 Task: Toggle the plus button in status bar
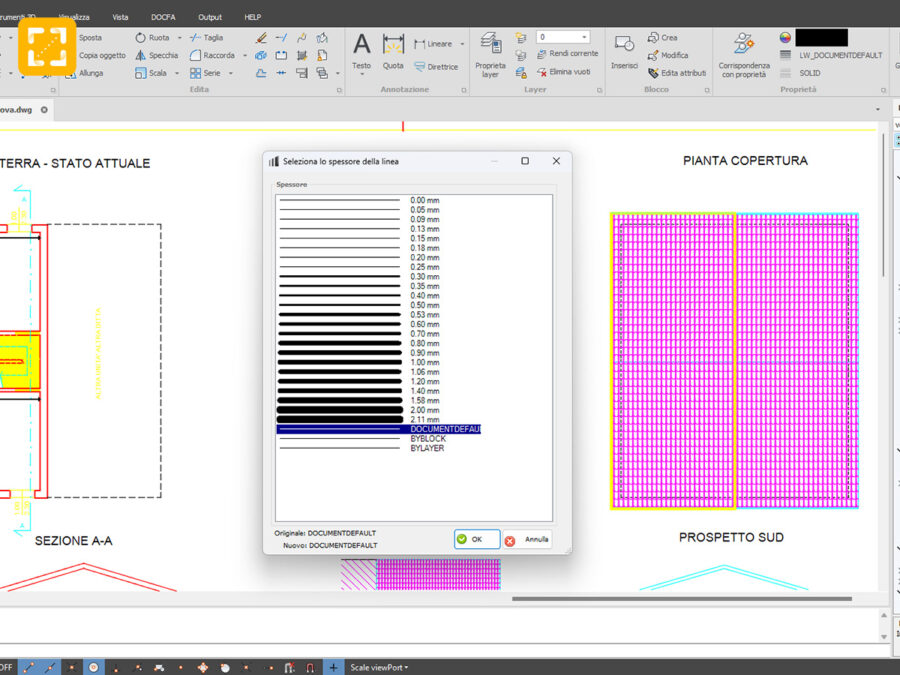(333, 667)
